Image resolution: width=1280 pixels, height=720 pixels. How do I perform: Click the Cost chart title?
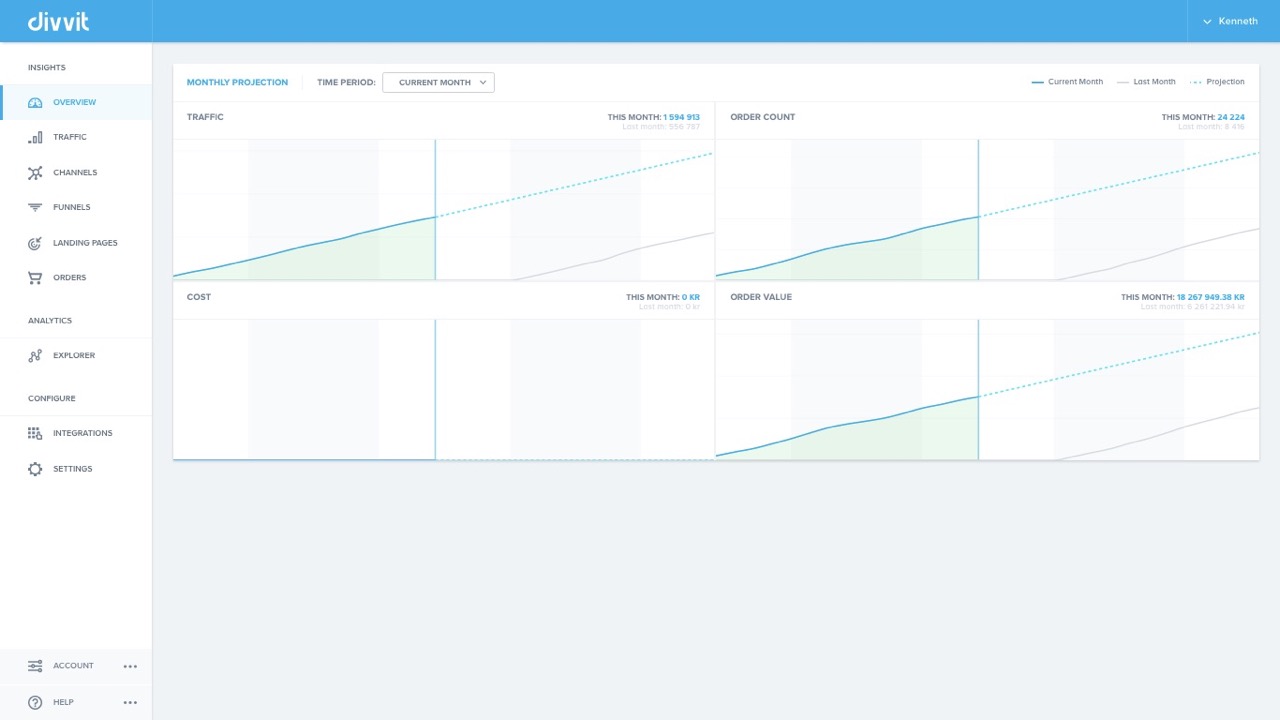(x=198, y=297)
